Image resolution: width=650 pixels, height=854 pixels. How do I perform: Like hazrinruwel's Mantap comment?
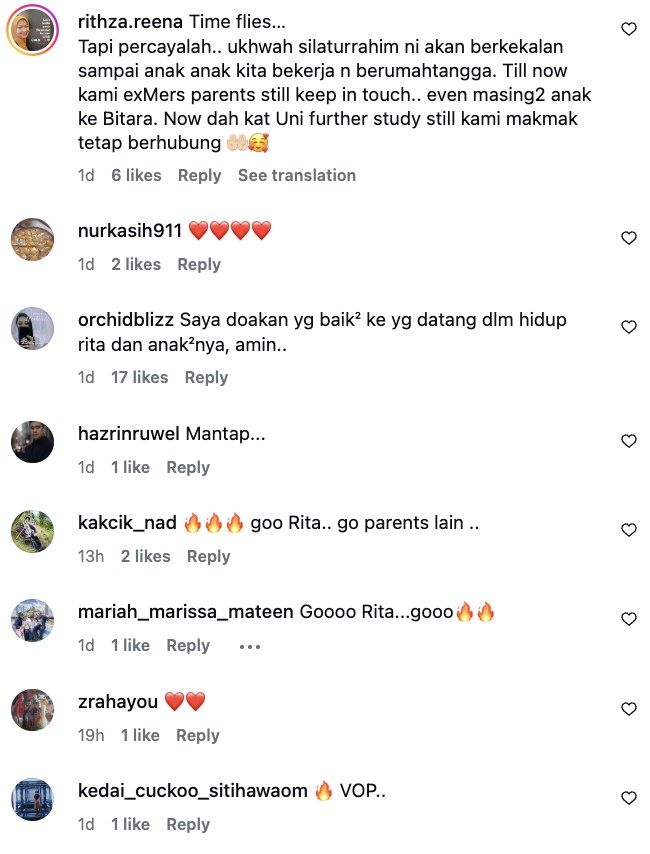(629, 441)
